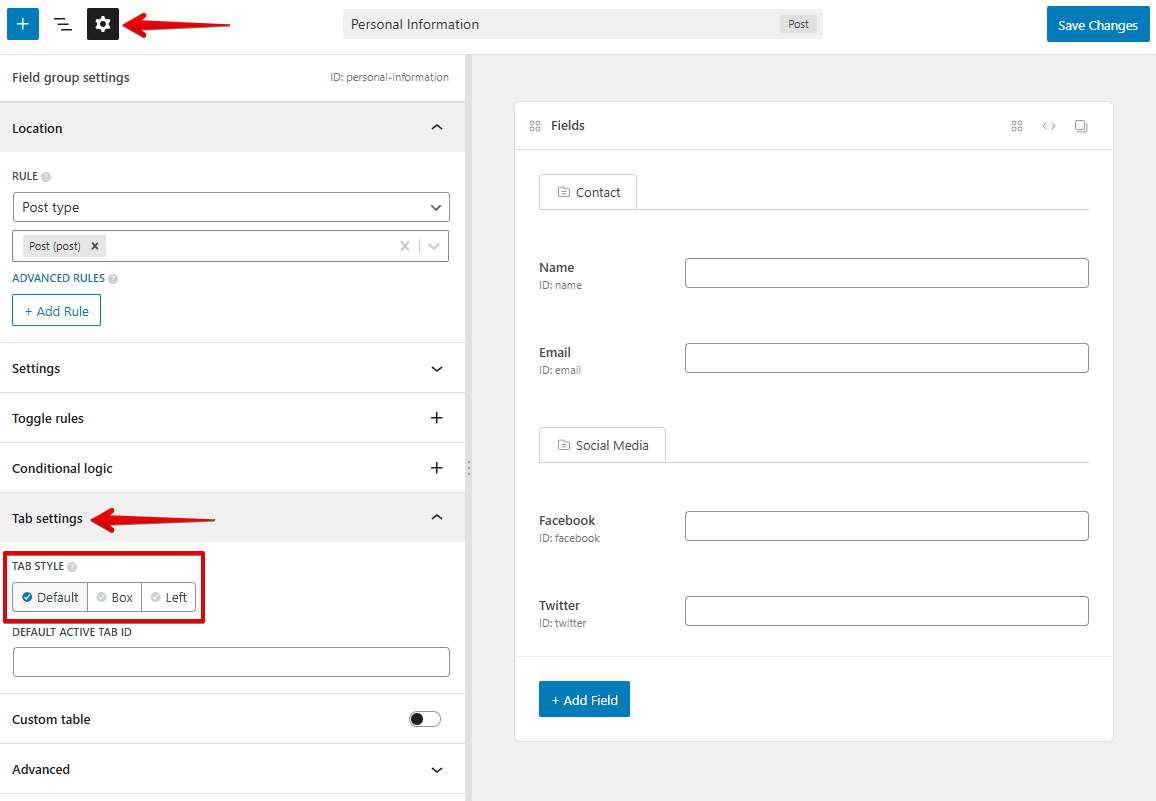
Task: Click the duplicate icon in Fields header
Action: (1081, 126)
